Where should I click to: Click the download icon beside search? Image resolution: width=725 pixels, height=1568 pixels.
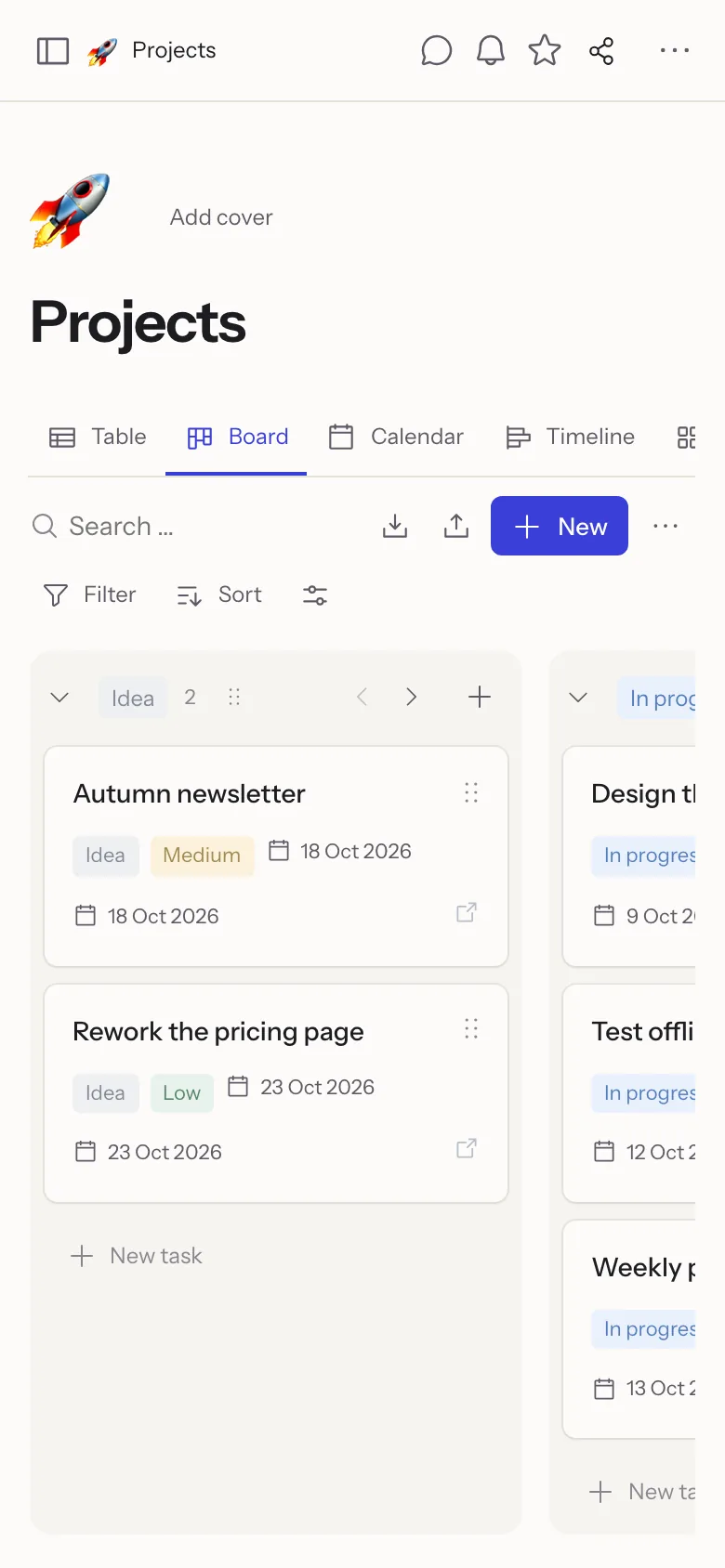pos(395,526)
